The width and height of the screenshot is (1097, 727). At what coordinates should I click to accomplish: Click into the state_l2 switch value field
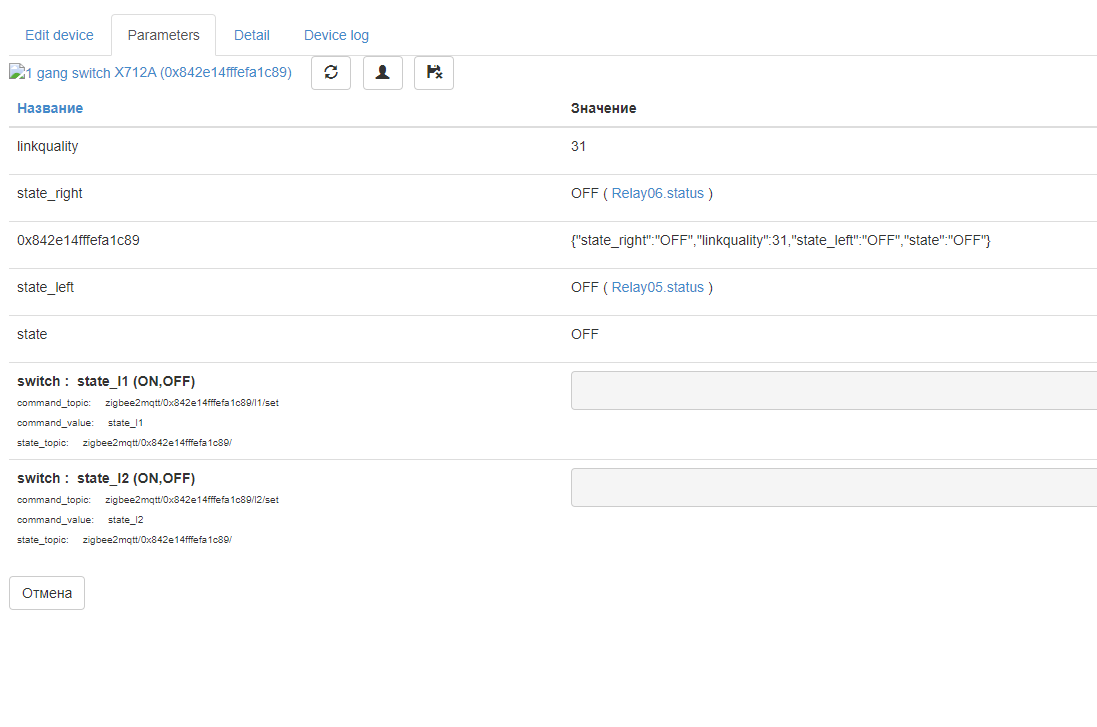pyautogui.click(x=833, y=487)
